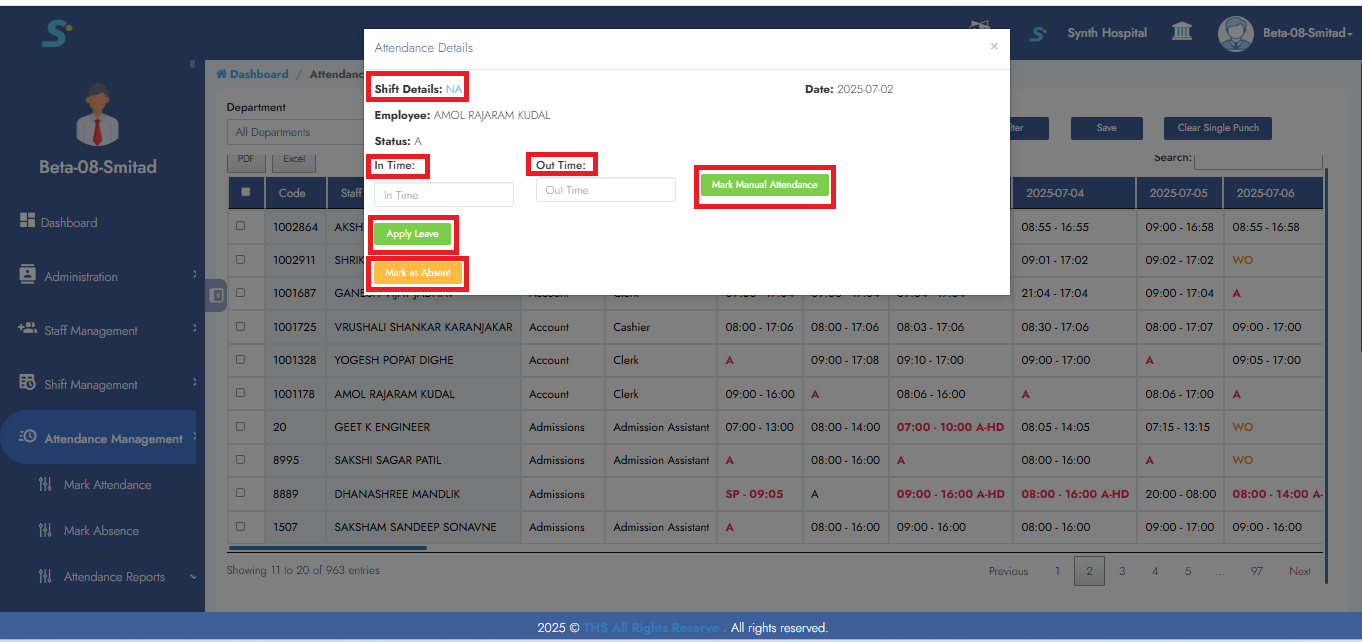Click the bank building icon in header
Image resolution: width=1362 pixels, height=642 pixels.
click(1181, 33)
